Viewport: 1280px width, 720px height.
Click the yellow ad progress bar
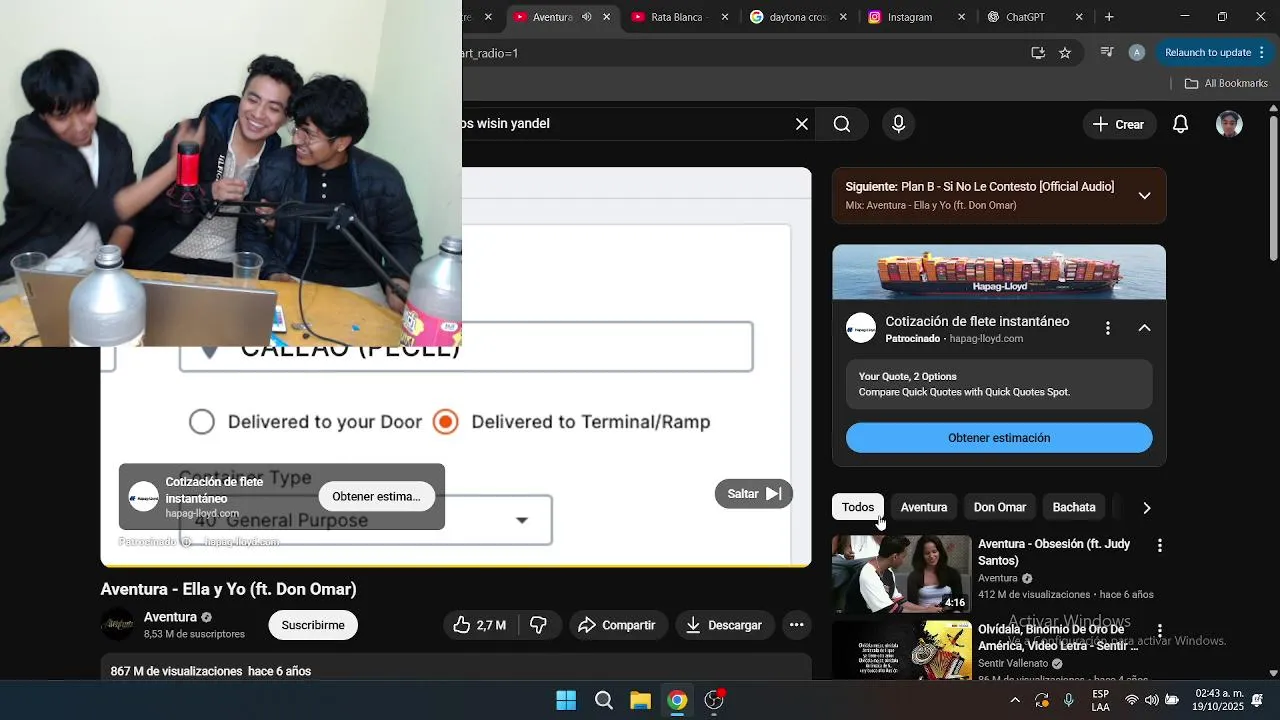coord(456,566)
